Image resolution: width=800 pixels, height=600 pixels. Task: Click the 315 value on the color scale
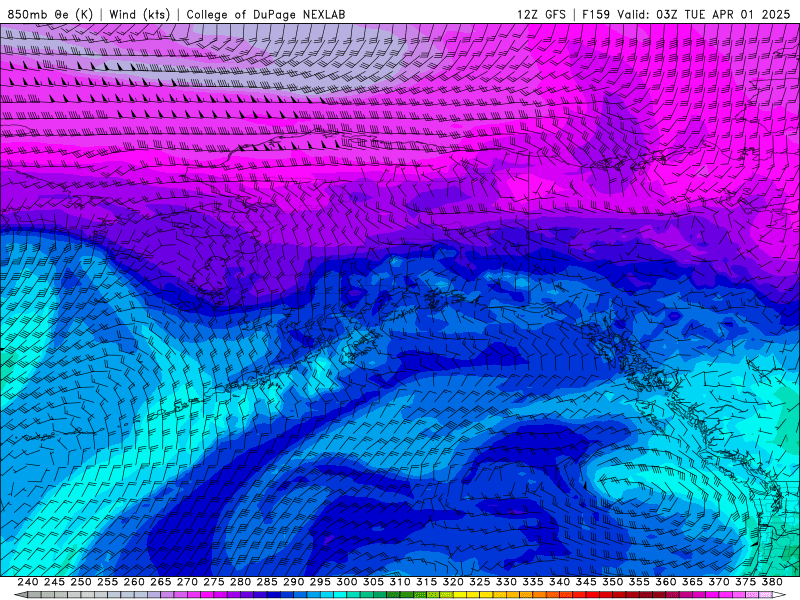[x=427, y=582]
